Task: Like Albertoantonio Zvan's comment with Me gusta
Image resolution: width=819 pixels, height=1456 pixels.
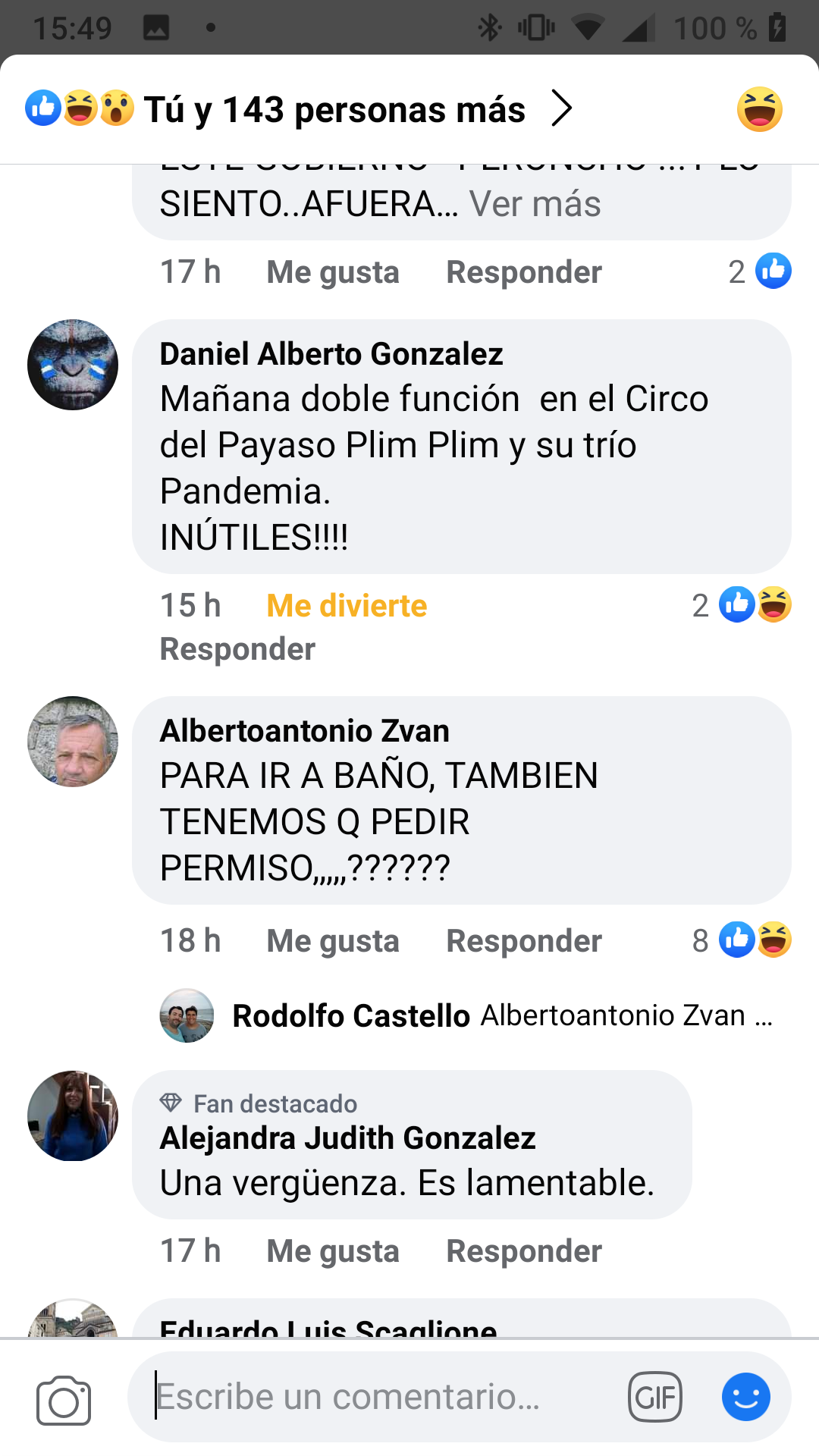Action: [333, 941]
